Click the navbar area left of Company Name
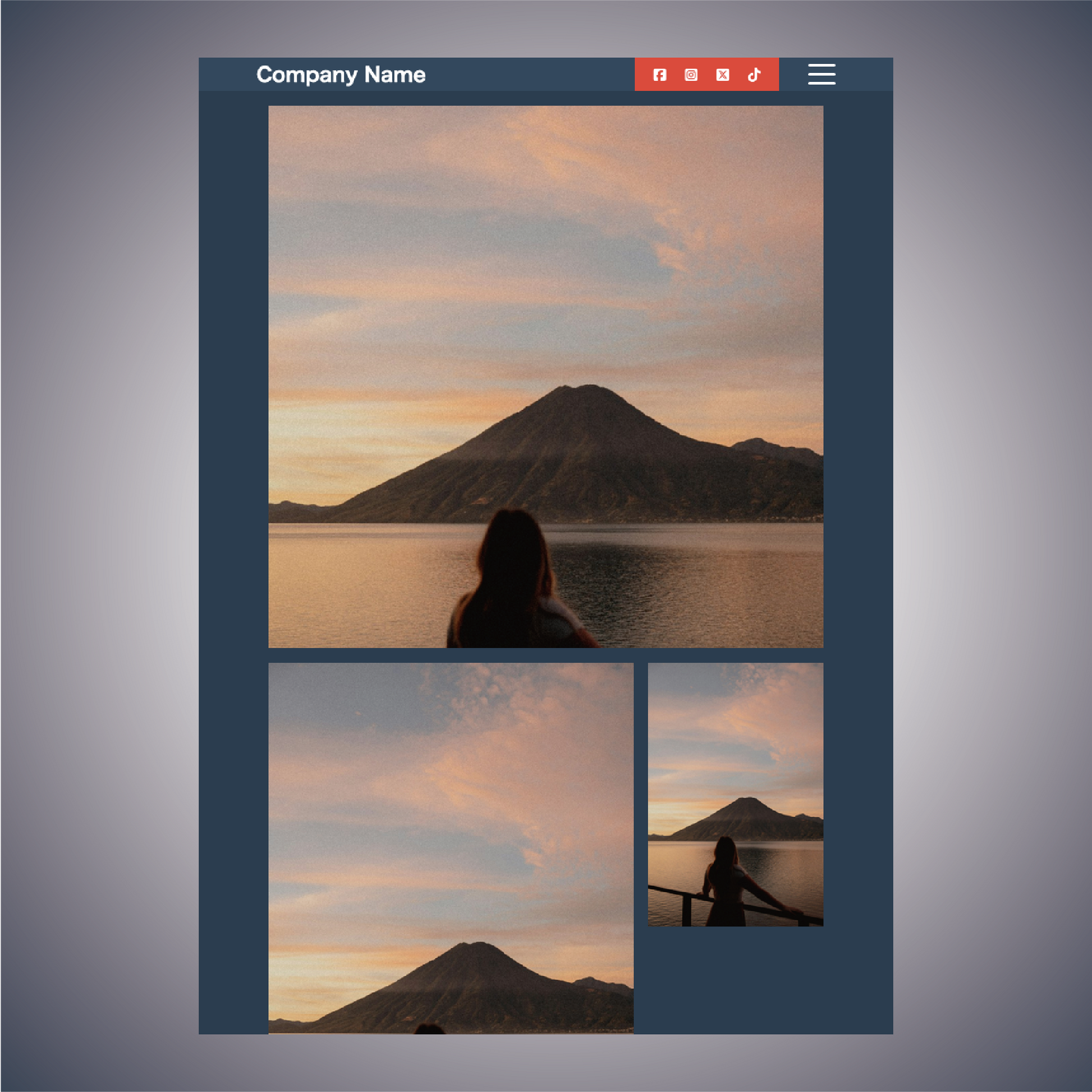The height and width of the screenshot is (1092, 1092). pyautogui.click(x=226, y=75)
